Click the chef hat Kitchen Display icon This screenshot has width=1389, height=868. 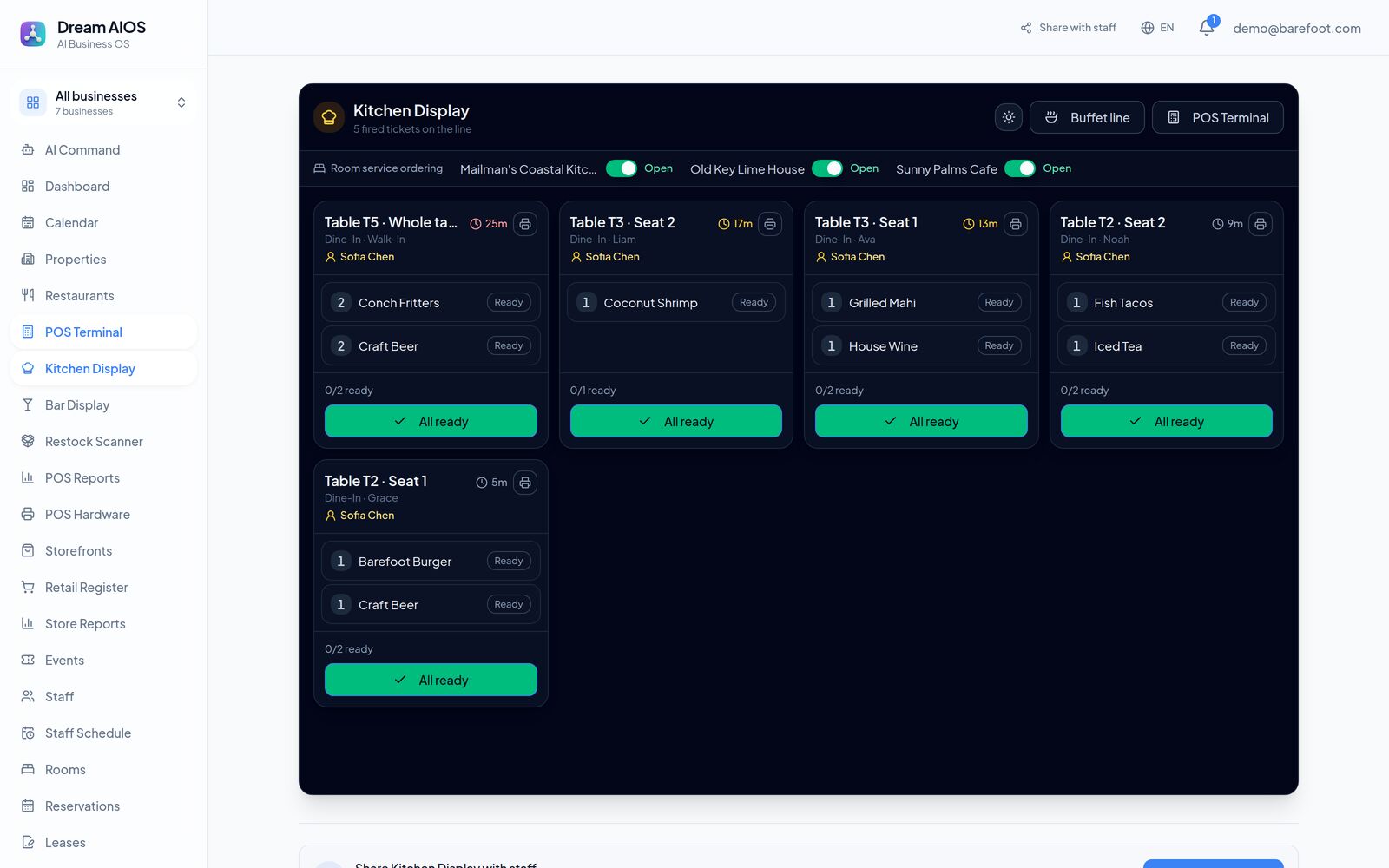pyautogui.click(x=329, y=117)
